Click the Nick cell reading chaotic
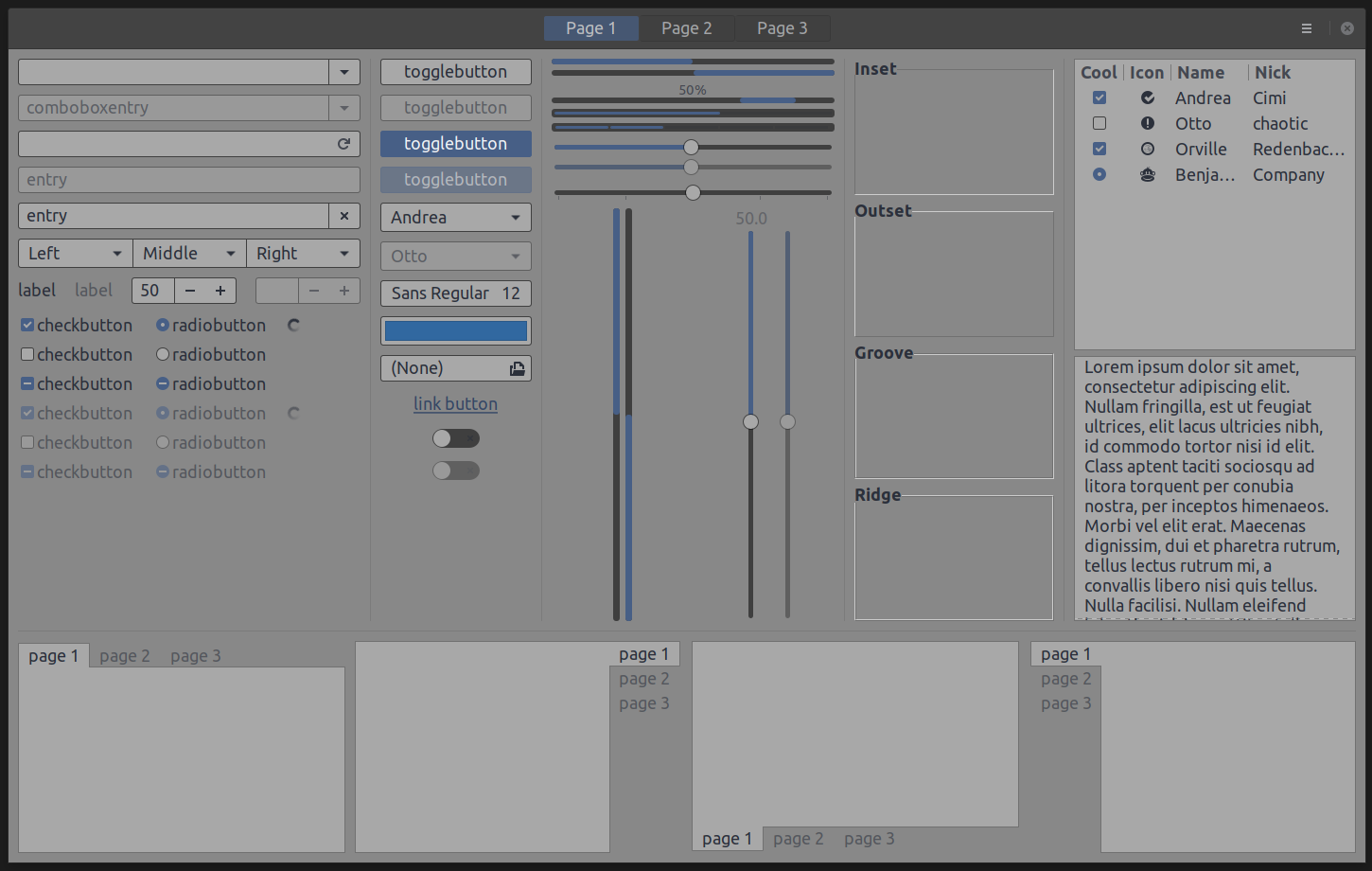The width and height of the screenshot is (1372, 871). 1280,123
